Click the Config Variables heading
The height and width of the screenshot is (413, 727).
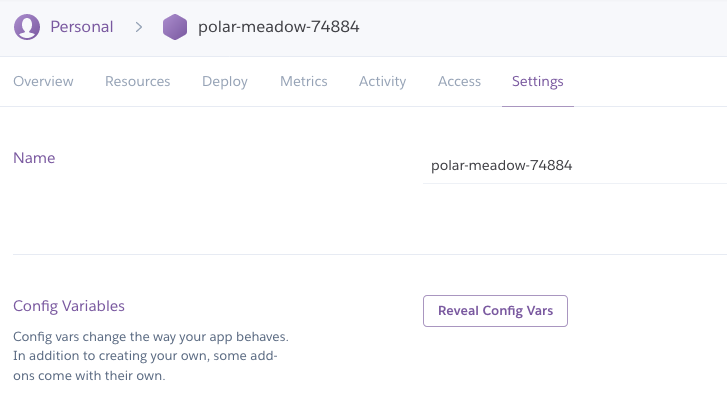click(x=69, y=306)
